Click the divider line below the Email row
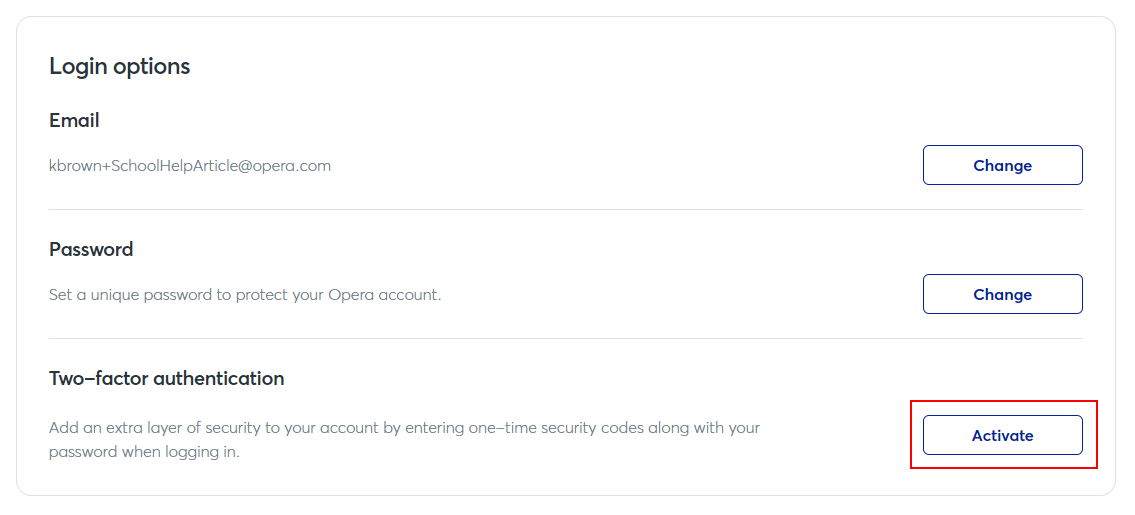The image size is (1135, 515). click(565, 209)
